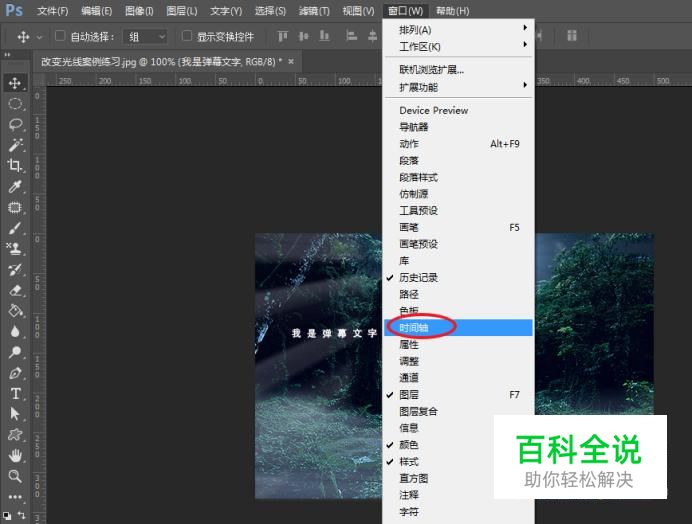Select the Custom Shape tool
Screen dimensions: 692x524
(x=15, y=435)
